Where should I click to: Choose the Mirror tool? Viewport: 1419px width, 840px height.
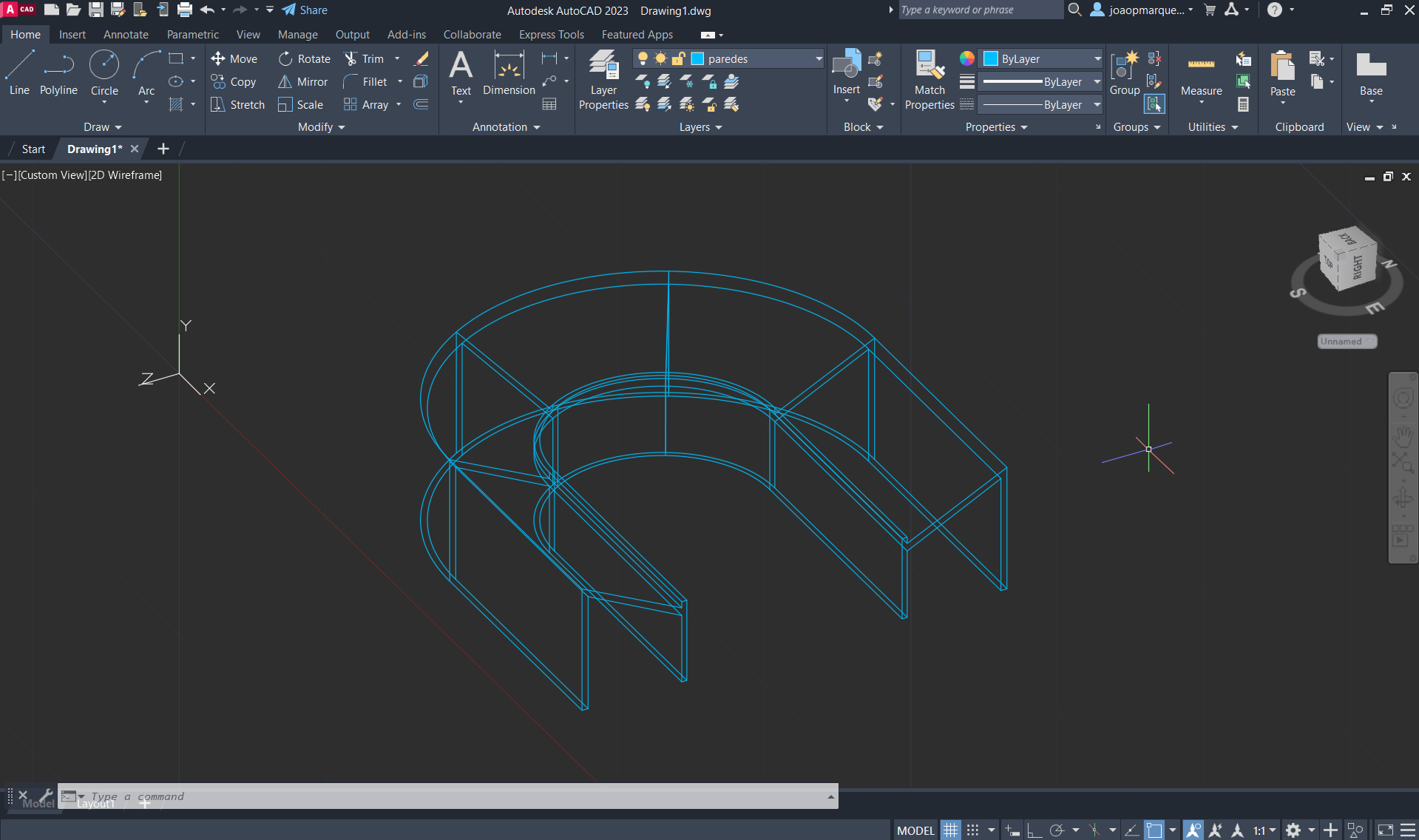303,81
